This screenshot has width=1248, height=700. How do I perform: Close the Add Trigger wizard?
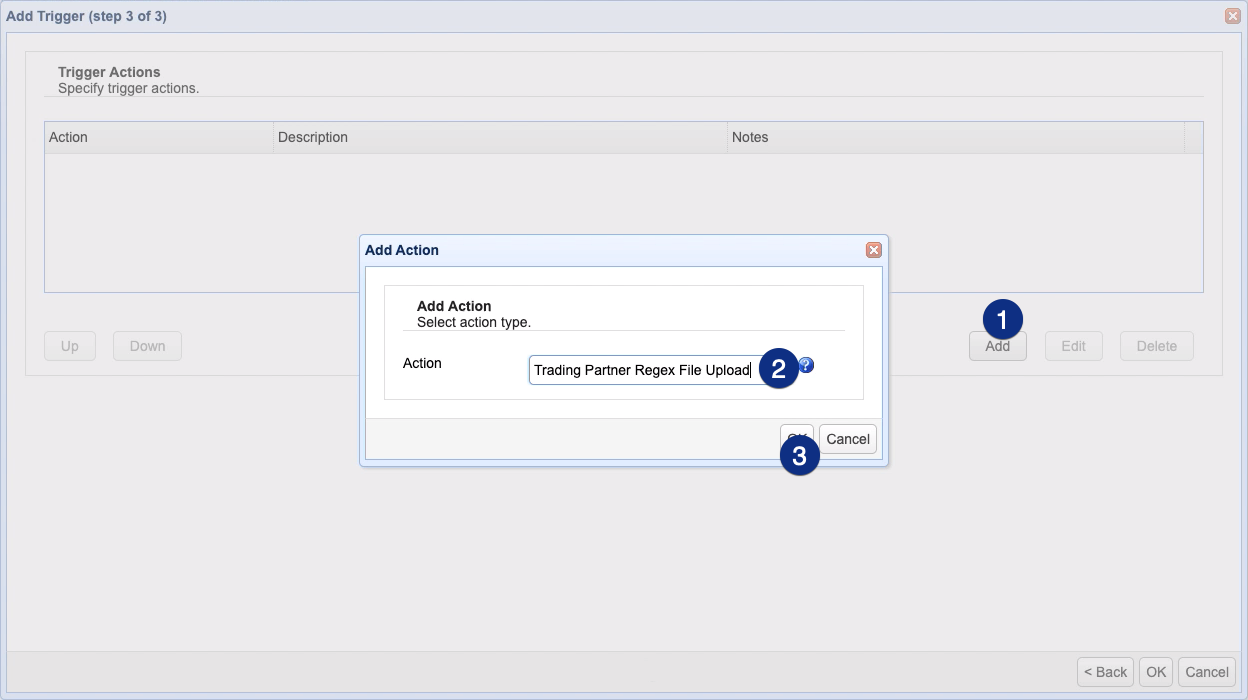(1232, 15)
